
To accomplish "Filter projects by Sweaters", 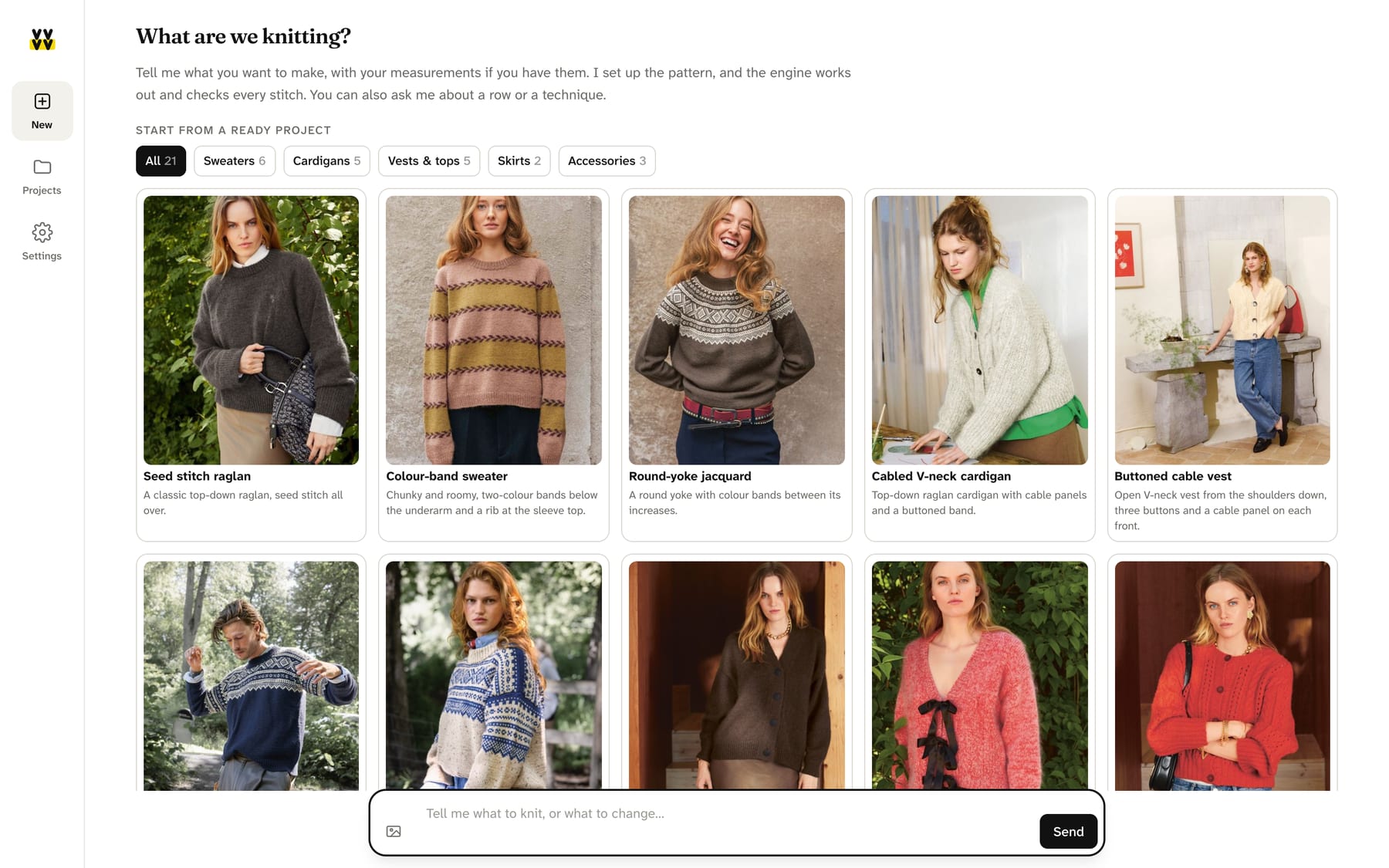I will (x=234, y=160).
